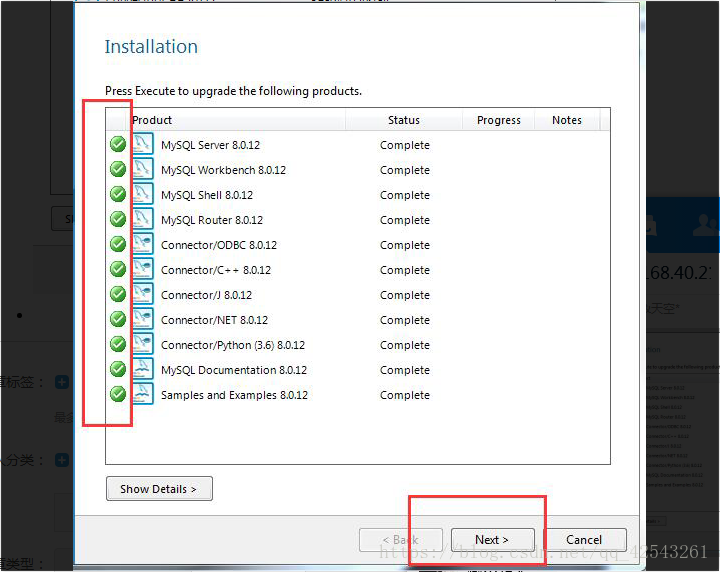
Task: Select the Connector/C++ 8.0.12 row text
Action: point(216,270)
